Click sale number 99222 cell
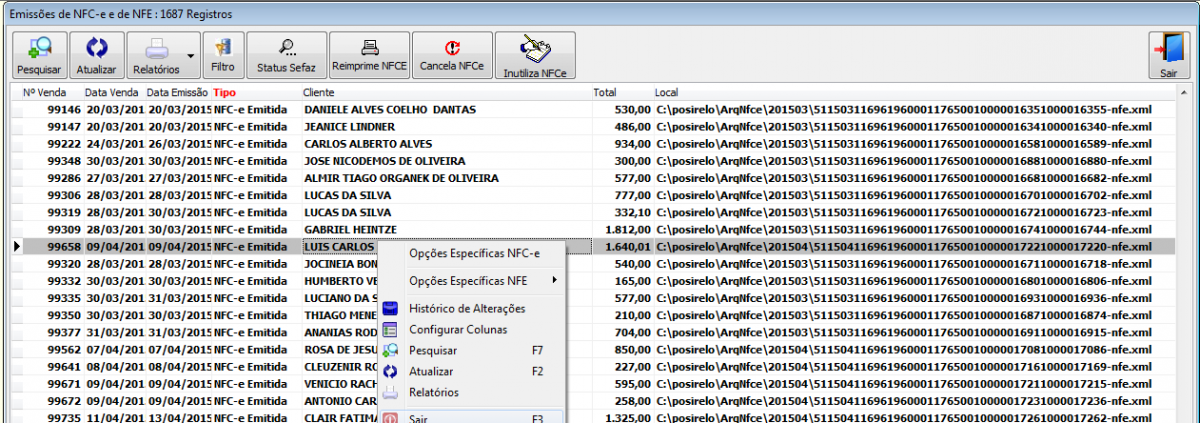The image size is (1200, 423). [x=64, y=144]
